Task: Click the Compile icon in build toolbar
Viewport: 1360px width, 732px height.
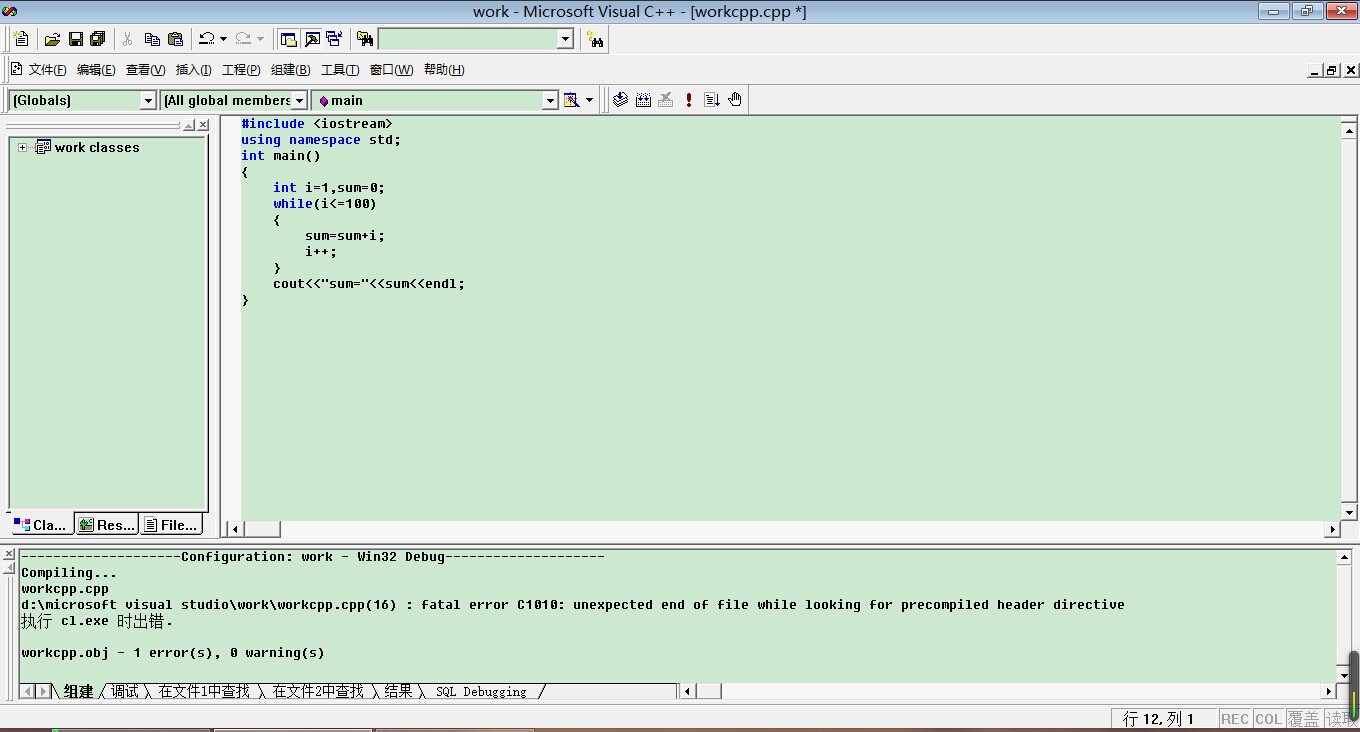Action: tap(620, 100)
